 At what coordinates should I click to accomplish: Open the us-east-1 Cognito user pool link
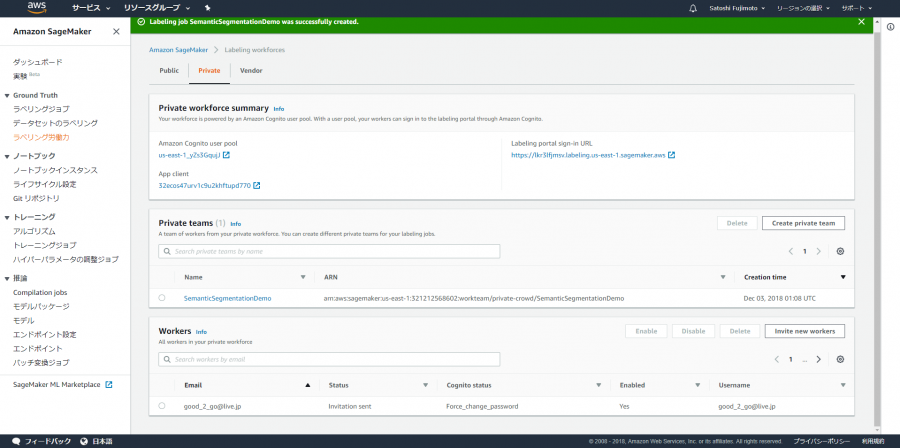point(189,155)
